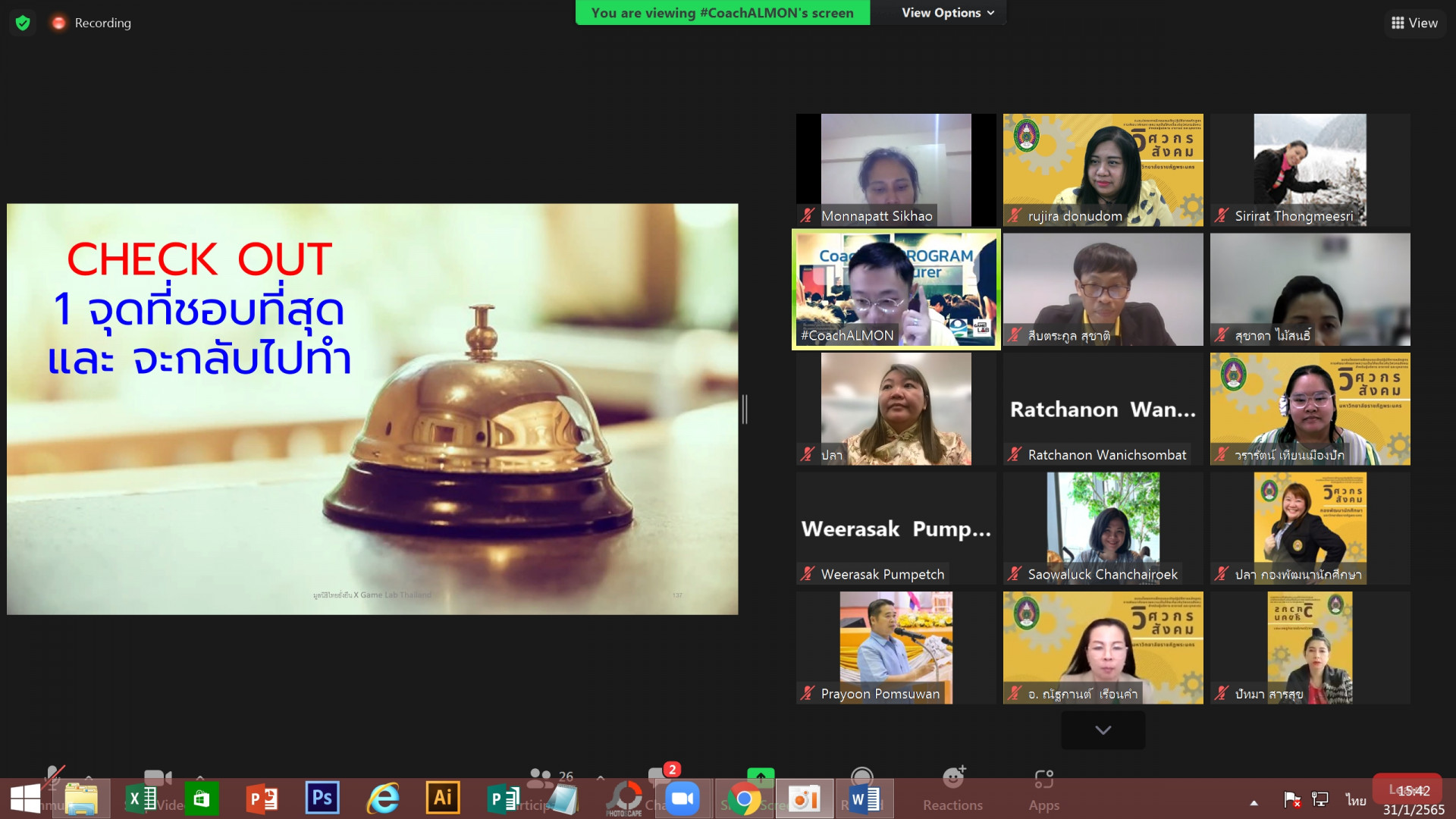Image resolution: width=1456 pixels, height=819 pixels.
Task: Select Weerasak Pumpetch's tile
Action: pos(896,529)
